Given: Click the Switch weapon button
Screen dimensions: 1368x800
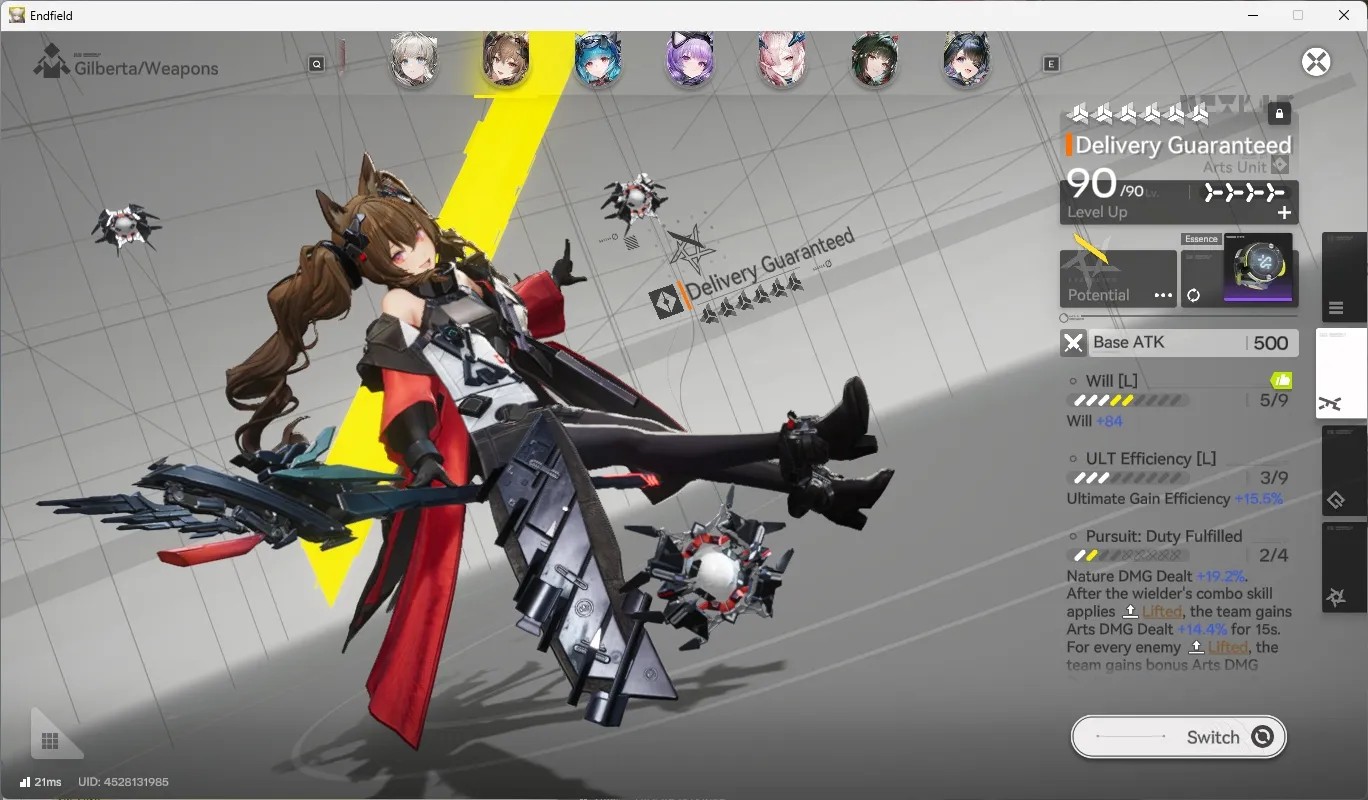Looking at the screenshot, I should point(1178,737).
